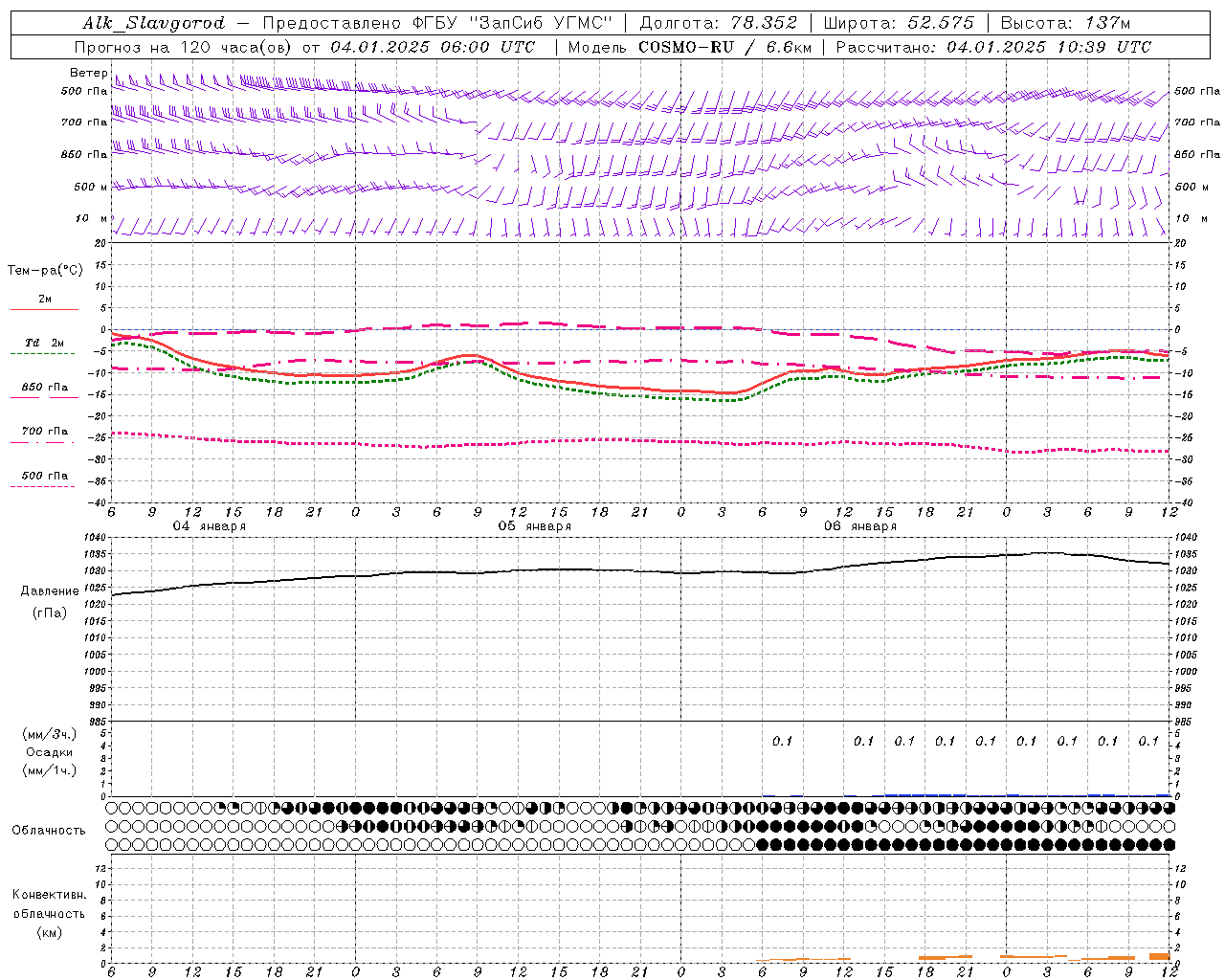
Task: Click the (км) unit label for convective cloud
Action: (50, 932)
